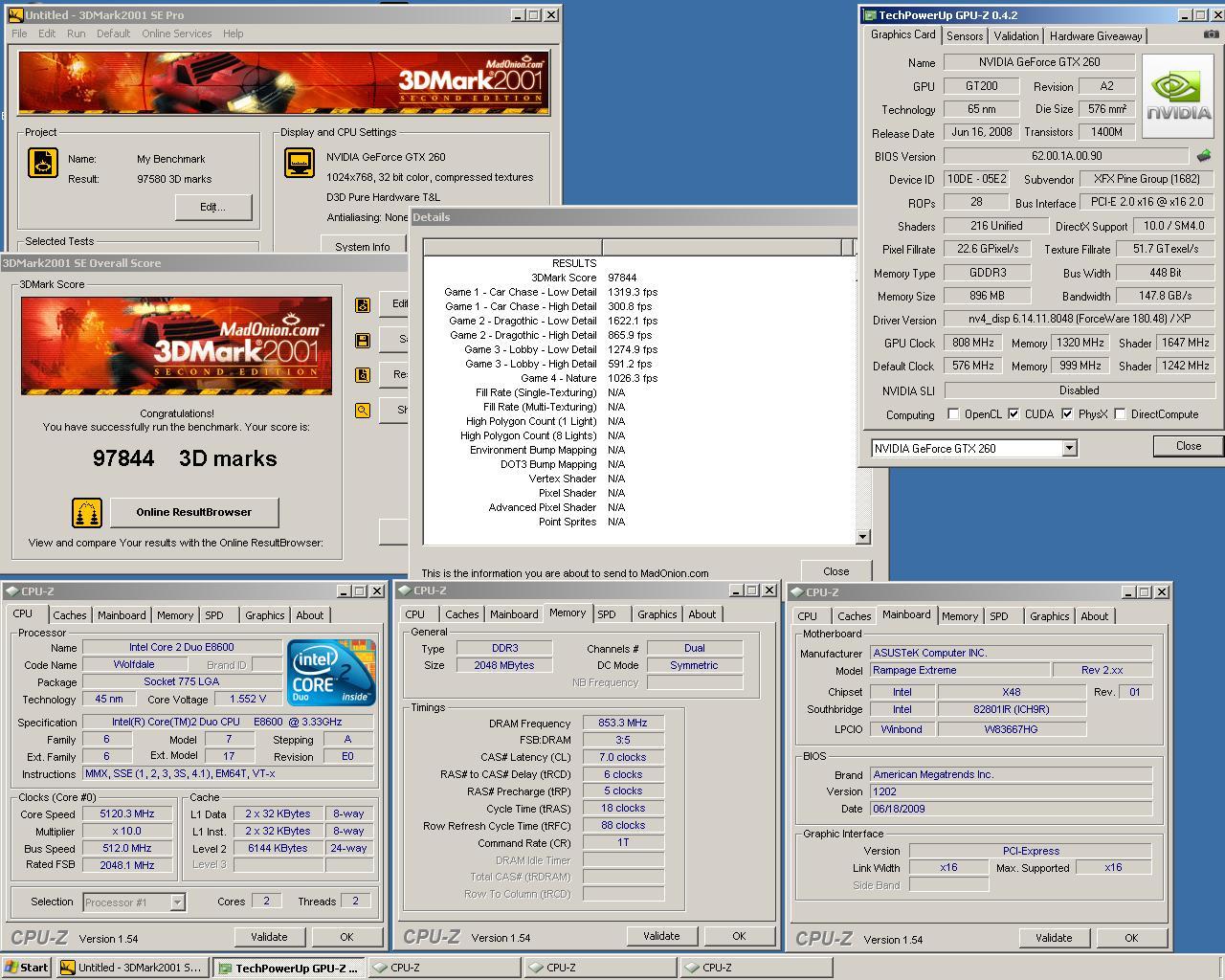Click the magnifier icon in Overall Score window
The height and width of the screenshot is (980, 1225).
tap(363, 410)
